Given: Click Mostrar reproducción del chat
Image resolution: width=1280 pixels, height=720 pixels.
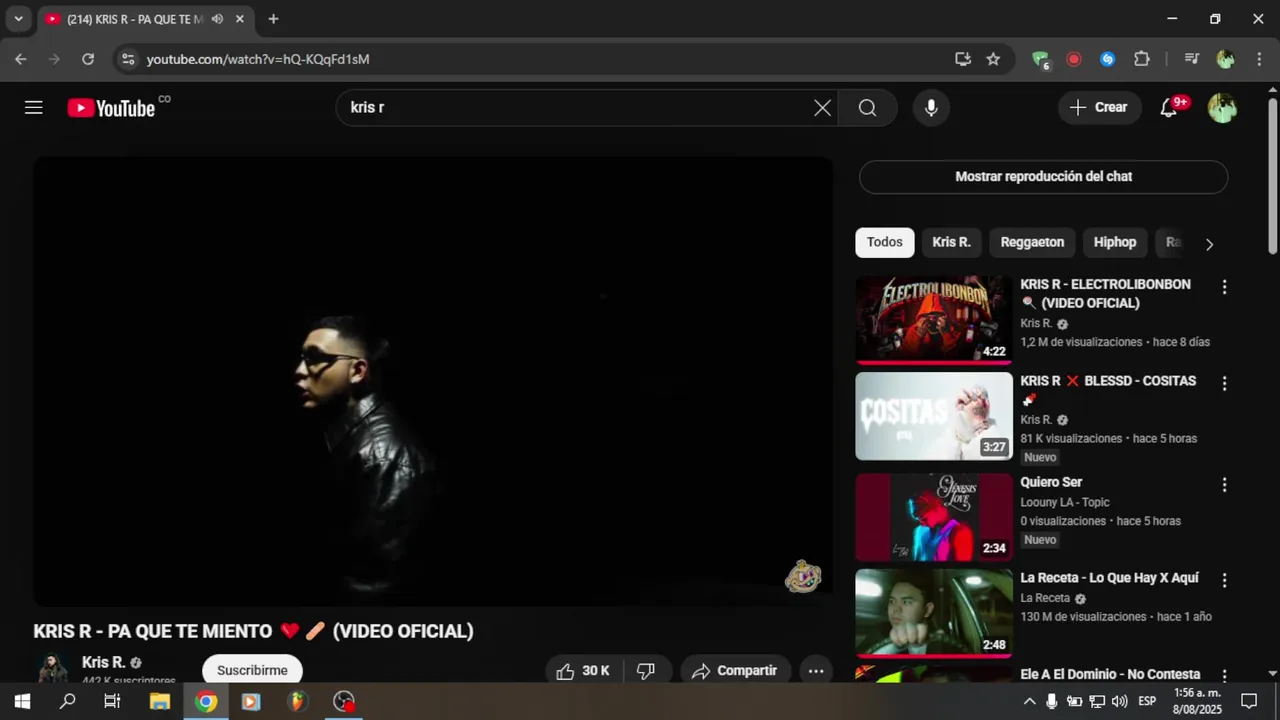Looking at the screenshot, I should 1043,177.
